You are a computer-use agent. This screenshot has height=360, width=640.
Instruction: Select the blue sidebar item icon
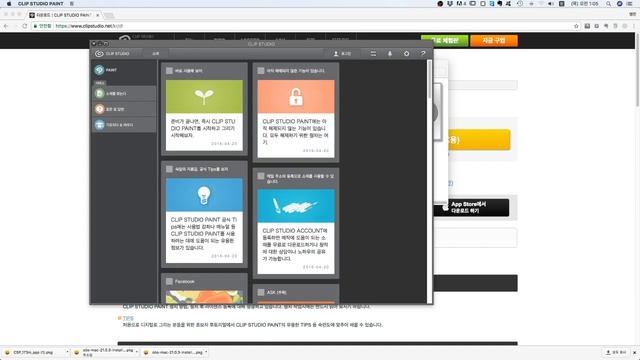point(100,124)
